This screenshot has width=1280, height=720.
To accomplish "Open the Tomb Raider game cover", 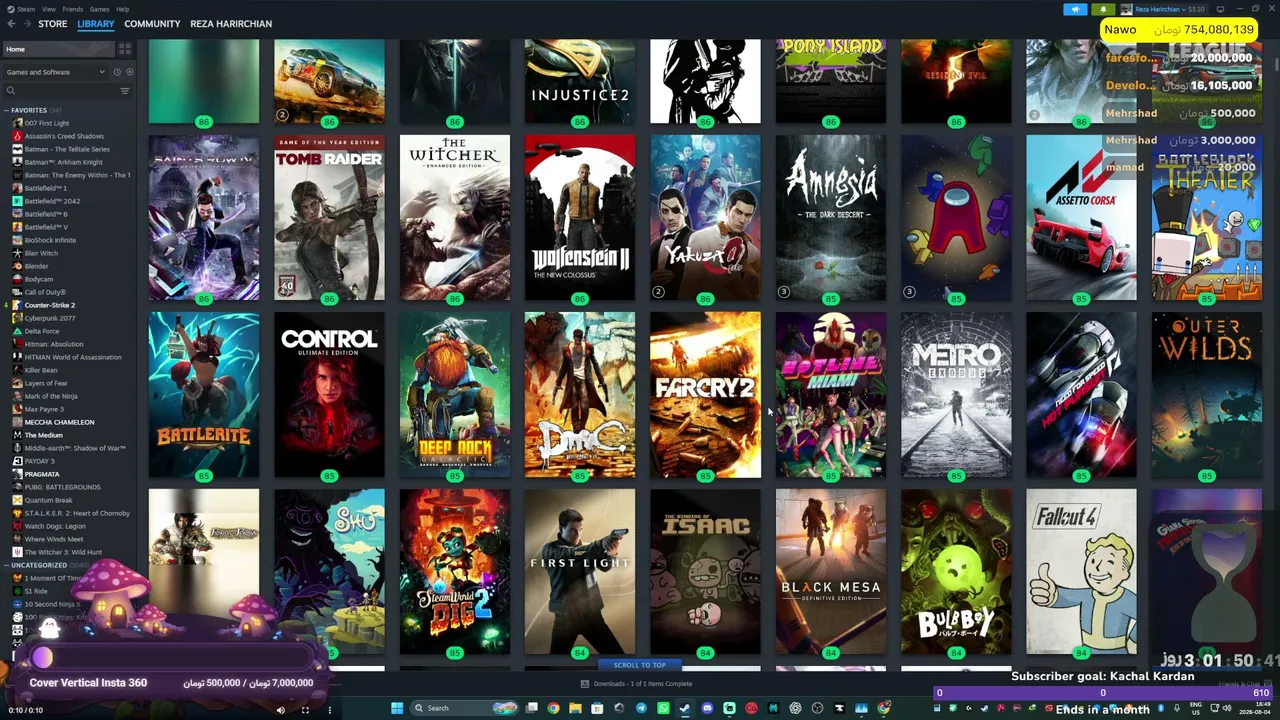I will tap(329, 217).
